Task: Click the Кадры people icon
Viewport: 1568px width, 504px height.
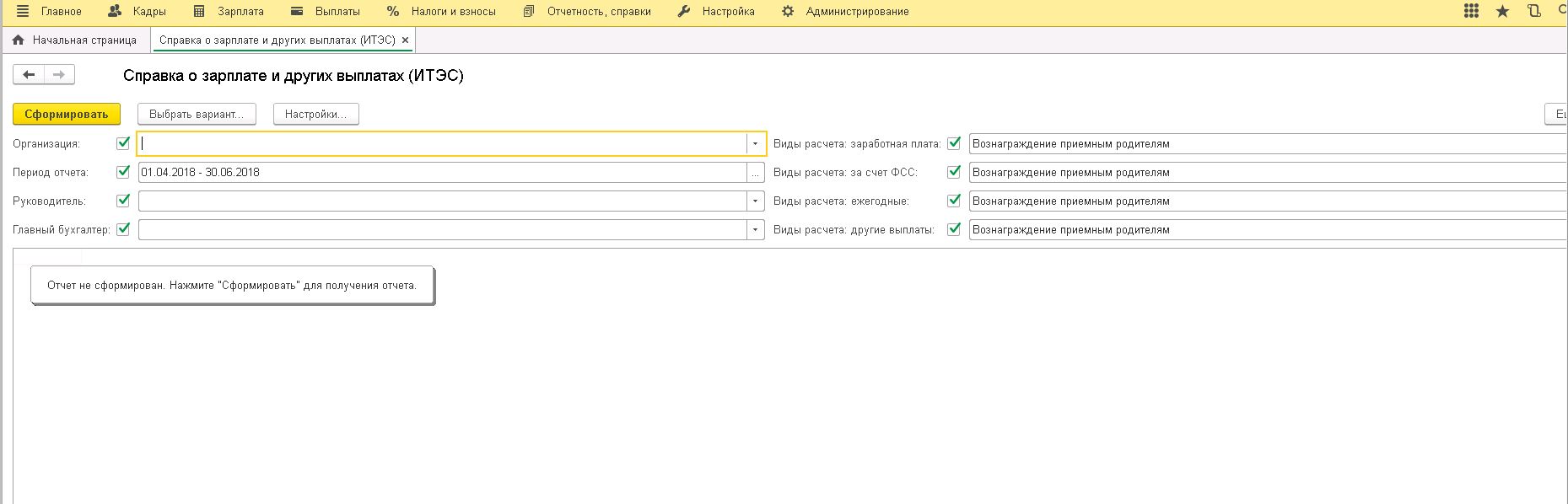Action: click(116, 12)
